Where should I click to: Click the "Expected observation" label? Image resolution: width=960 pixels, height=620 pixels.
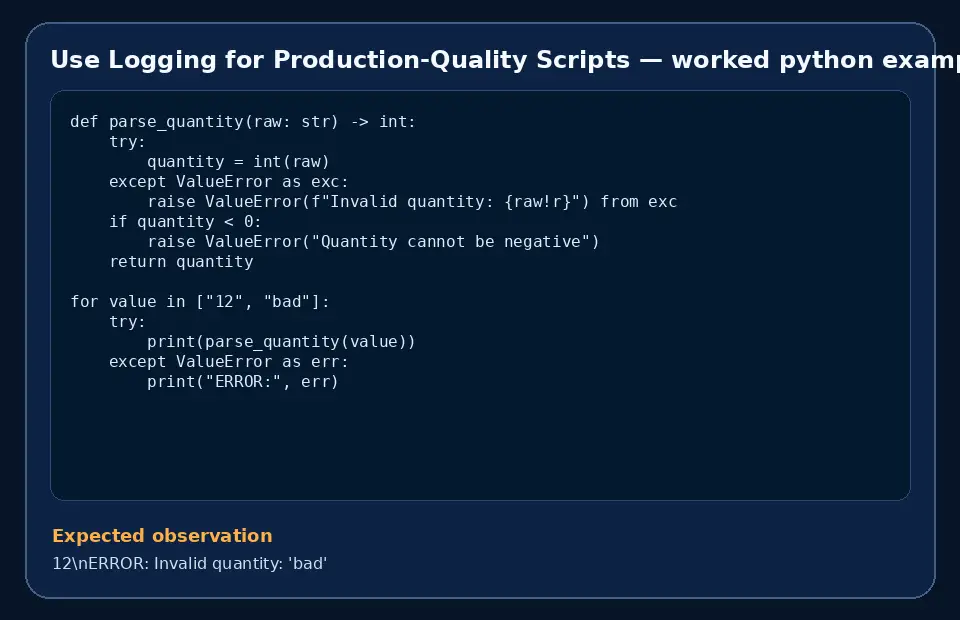[x=162, y=536]
